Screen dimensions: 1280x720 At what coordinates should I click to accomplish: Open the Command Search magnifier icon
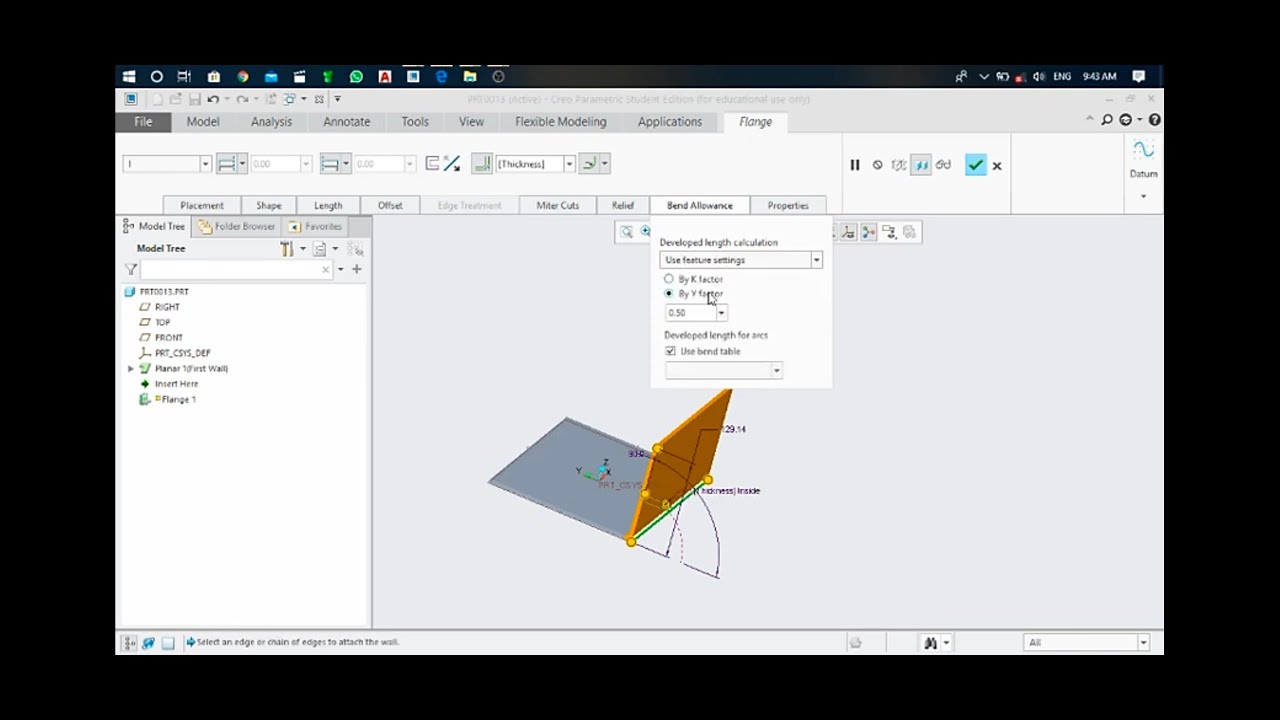click(x=1107, y=120)
